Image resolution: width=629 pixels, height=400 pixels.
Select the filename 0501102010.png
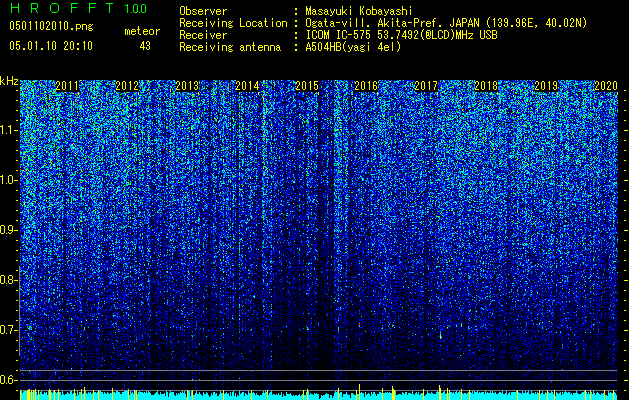[x=51, y=26]
